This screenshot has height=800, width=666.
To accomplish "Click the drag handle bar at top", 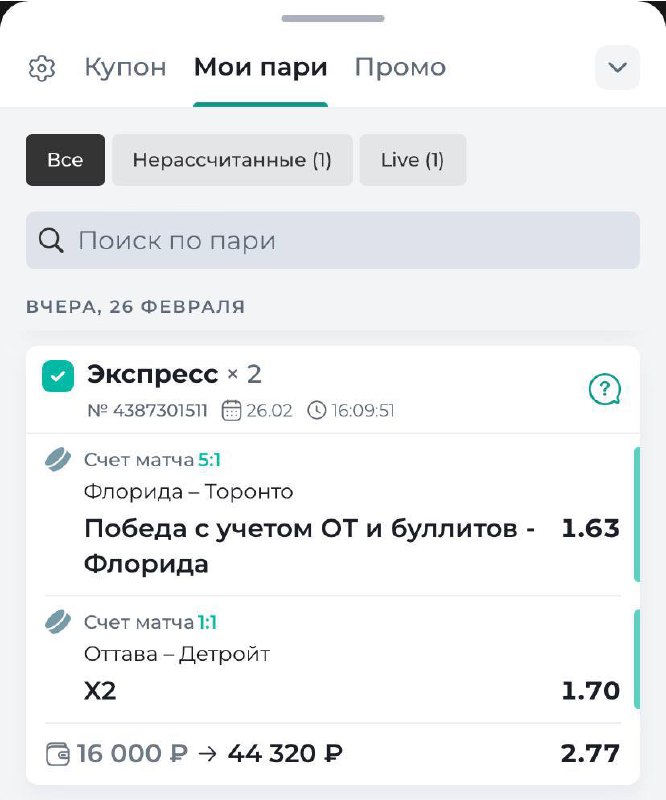I will (x=332, y=18).
